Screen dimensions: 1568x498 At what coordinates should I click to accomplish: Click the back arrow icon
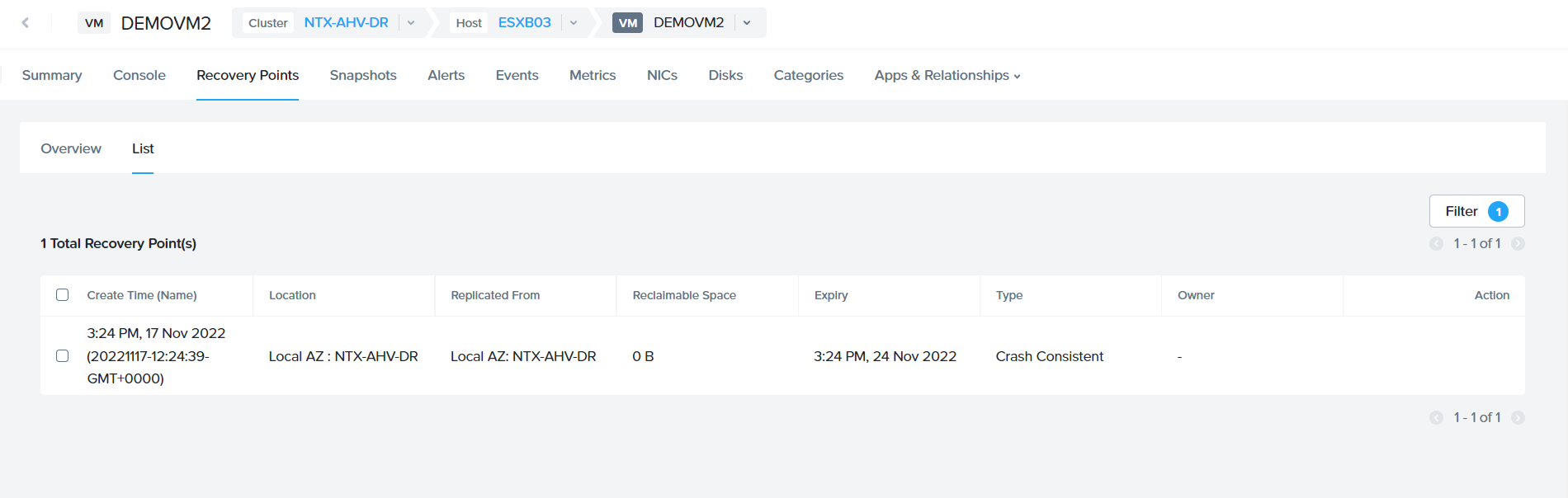26,23
